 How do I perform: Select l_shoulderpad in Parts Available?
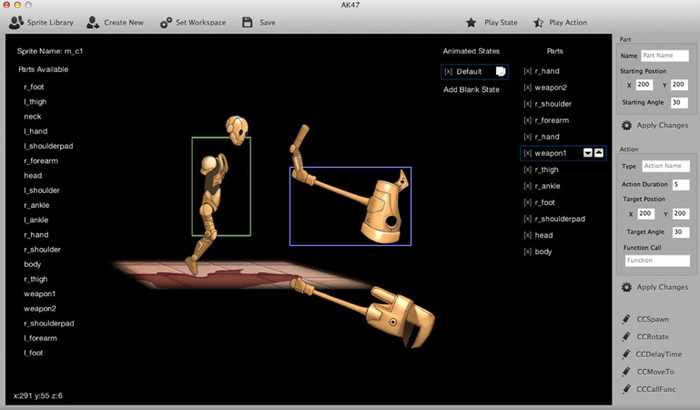tap(48, 146)
